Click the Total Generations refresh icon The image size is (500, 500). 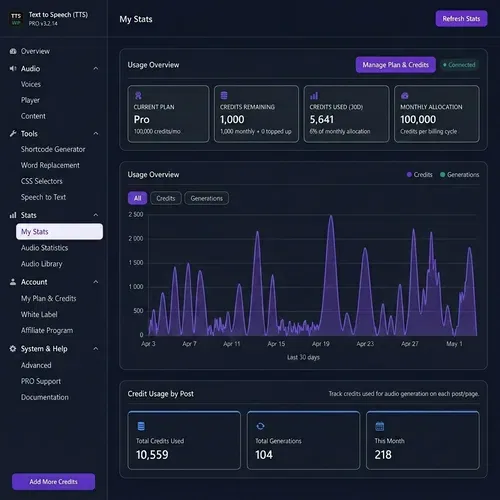click(260, 426)
